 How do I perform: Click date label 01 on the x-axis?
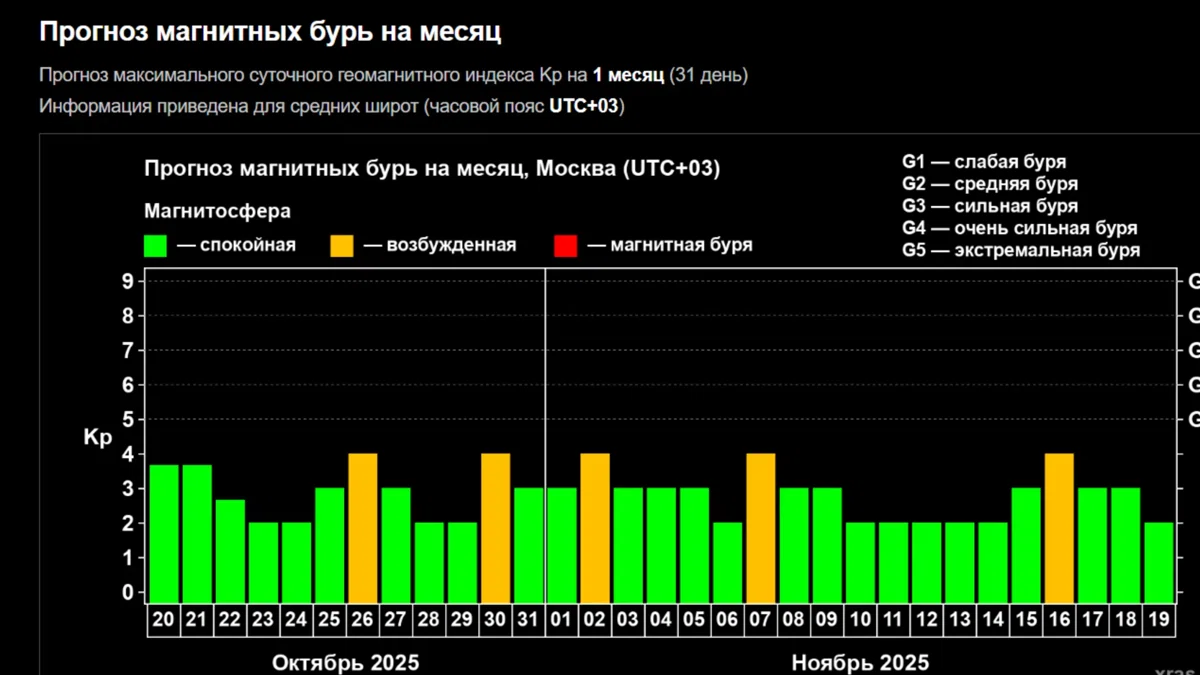[x=561, y=620]
